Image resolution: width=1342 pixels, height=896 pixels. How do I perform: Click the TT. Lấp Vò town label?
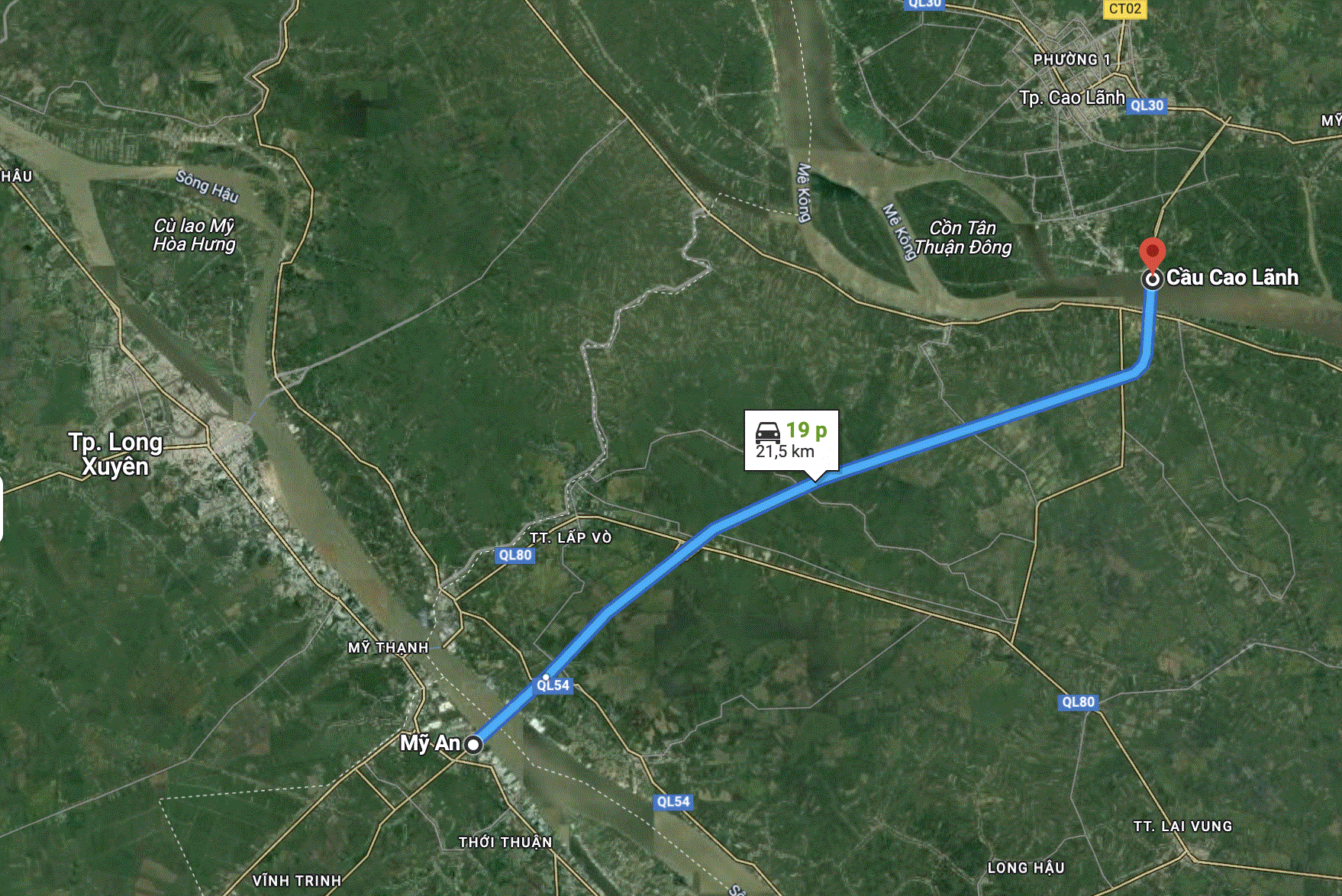571,537
